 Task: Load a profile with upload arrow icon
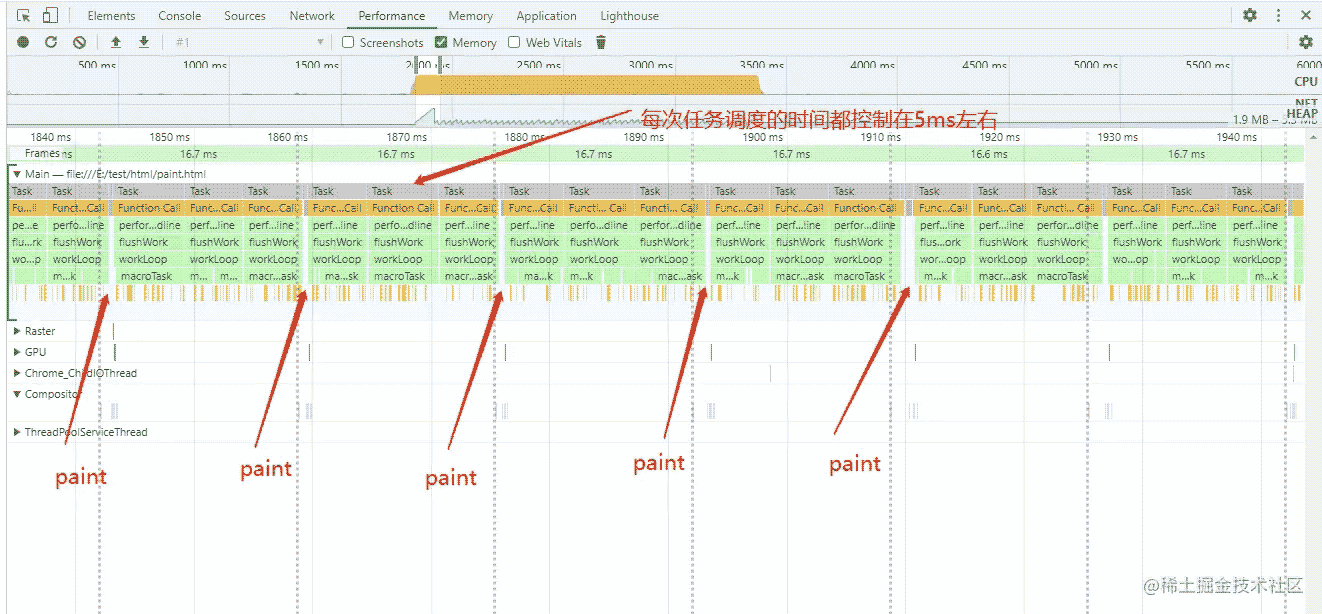(116, 42)
